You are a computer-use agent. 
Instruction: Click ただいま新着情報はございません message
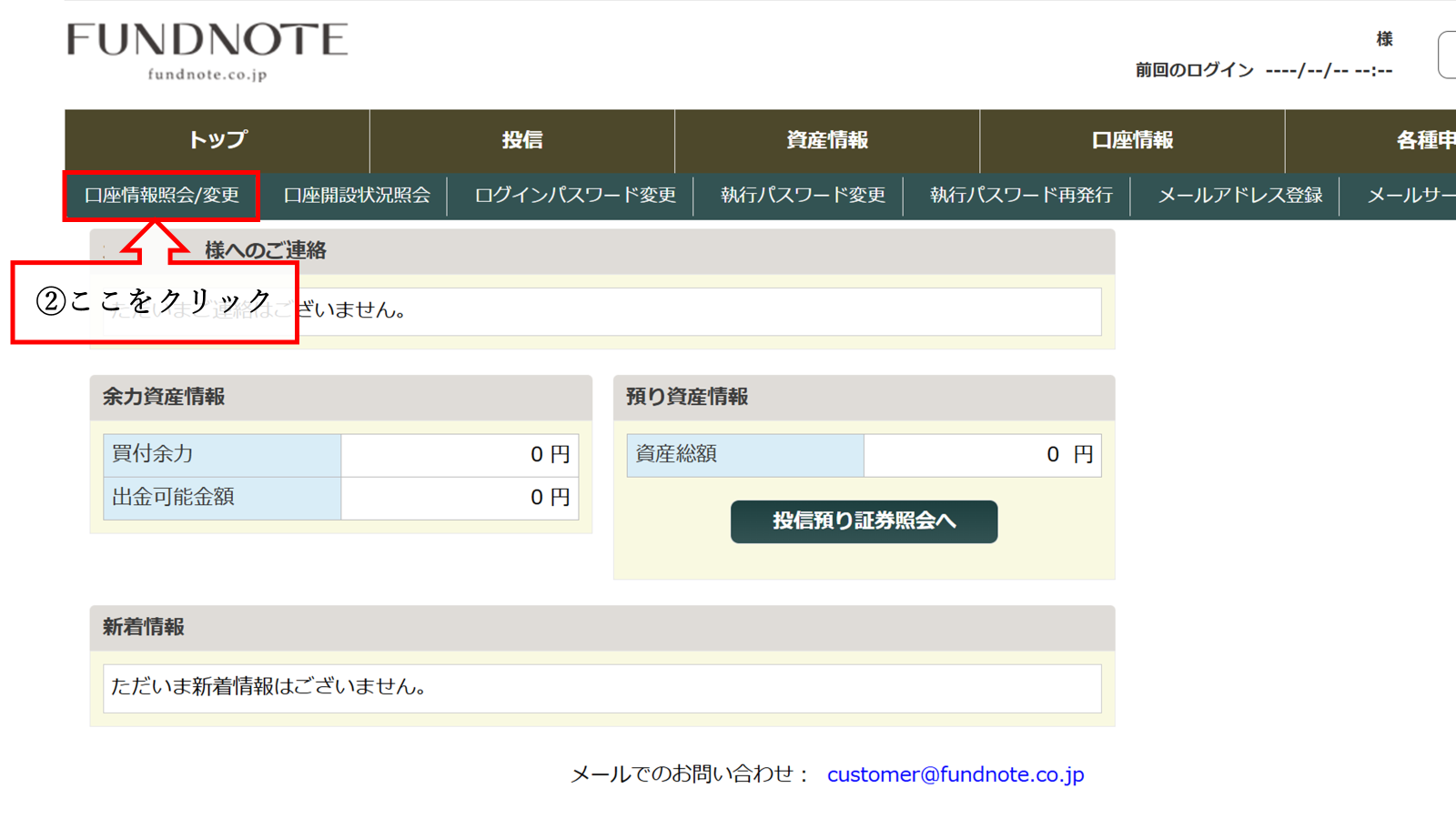(269, 687)
